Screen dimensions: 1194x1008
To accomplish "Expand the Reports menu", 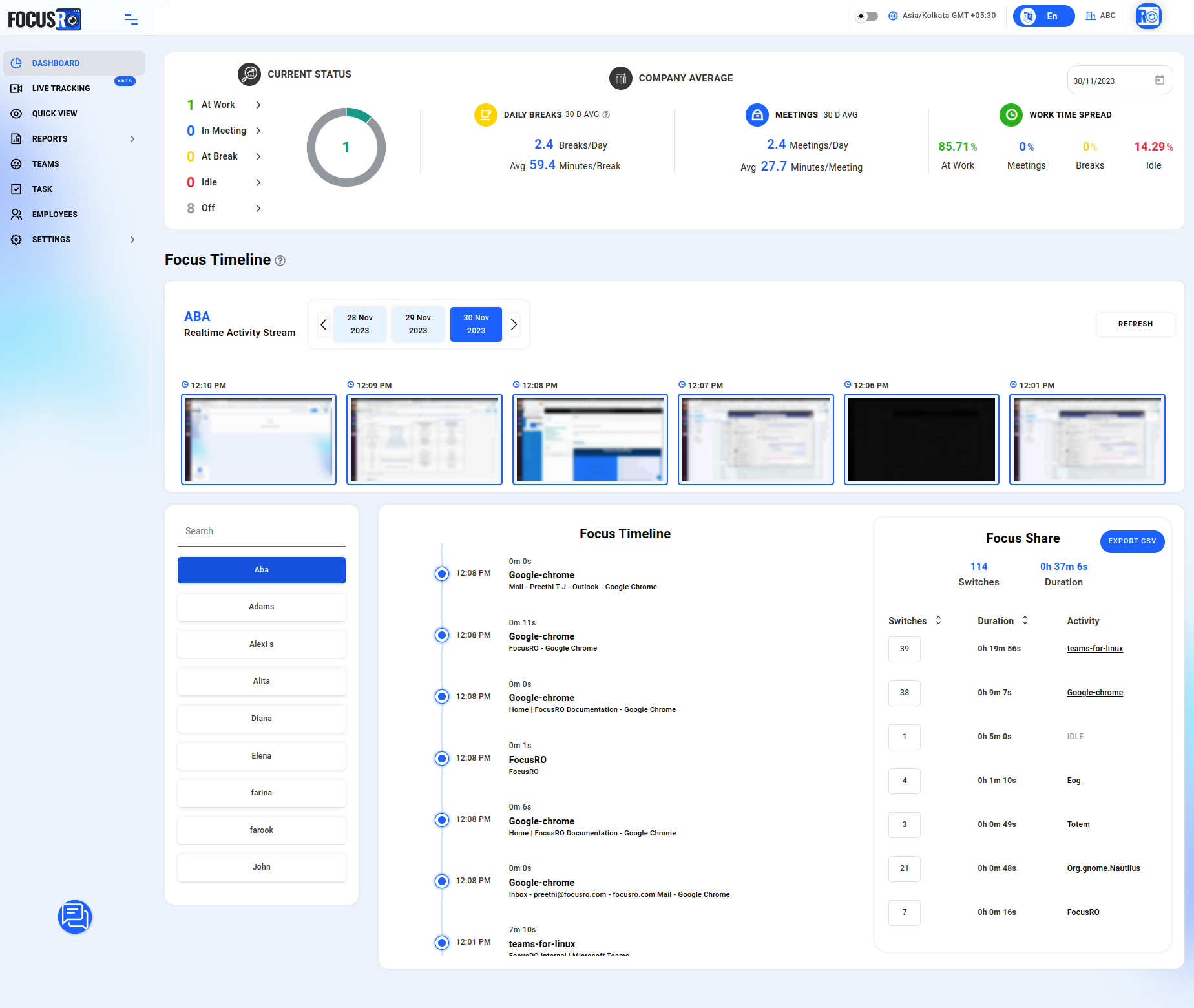I will (x=132, y=138).
